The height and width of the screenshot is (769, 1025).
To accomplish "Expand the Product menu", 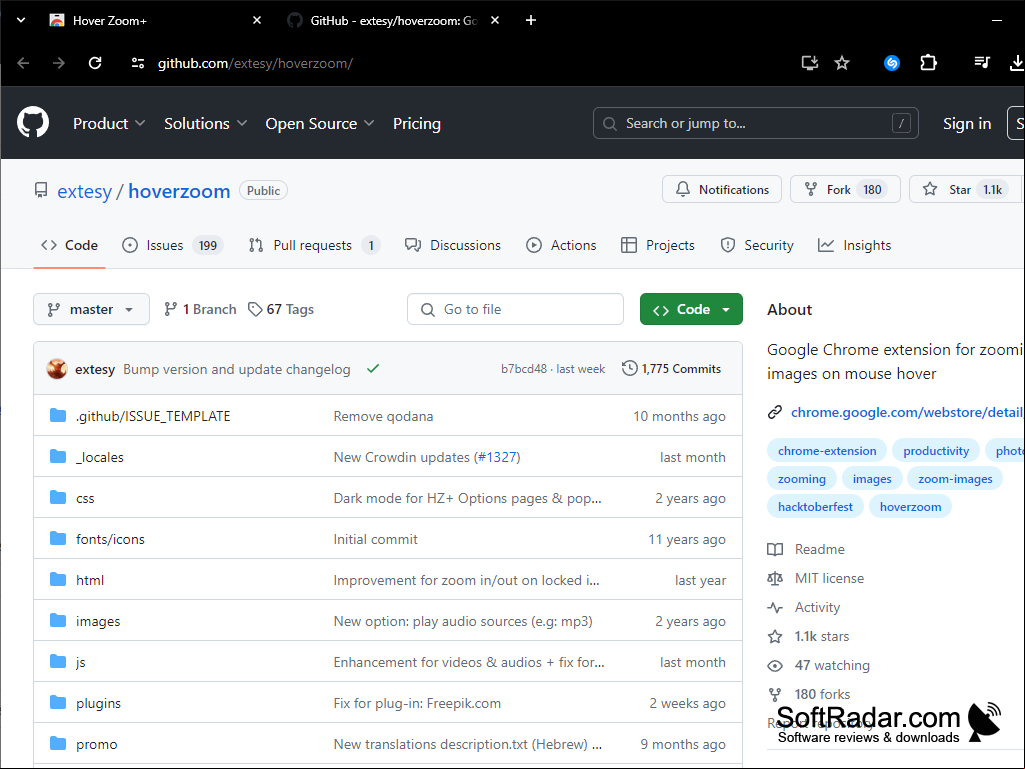I will 109,124.
